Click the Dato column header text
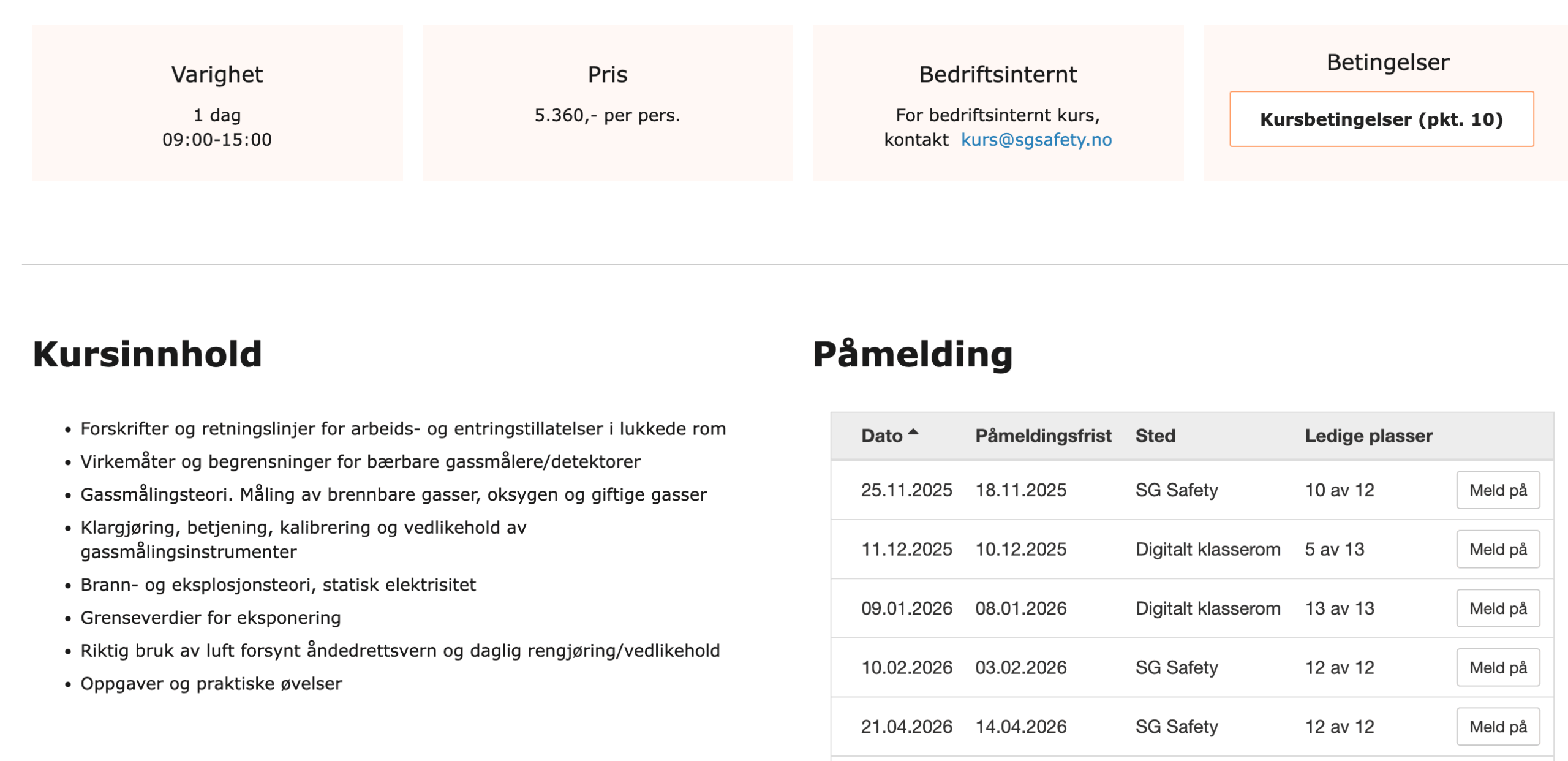This screenshot has height=761, width=1568. click(881, 436)
